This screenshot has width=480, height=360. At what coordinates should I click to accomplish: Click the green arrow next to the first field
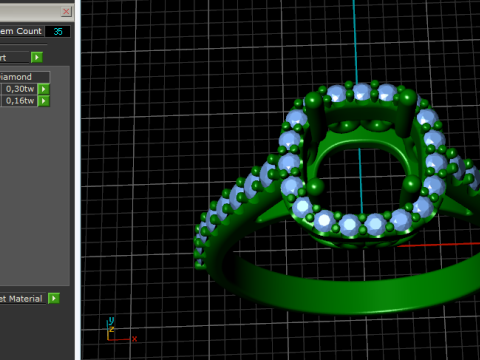click(x=37, y=57)
